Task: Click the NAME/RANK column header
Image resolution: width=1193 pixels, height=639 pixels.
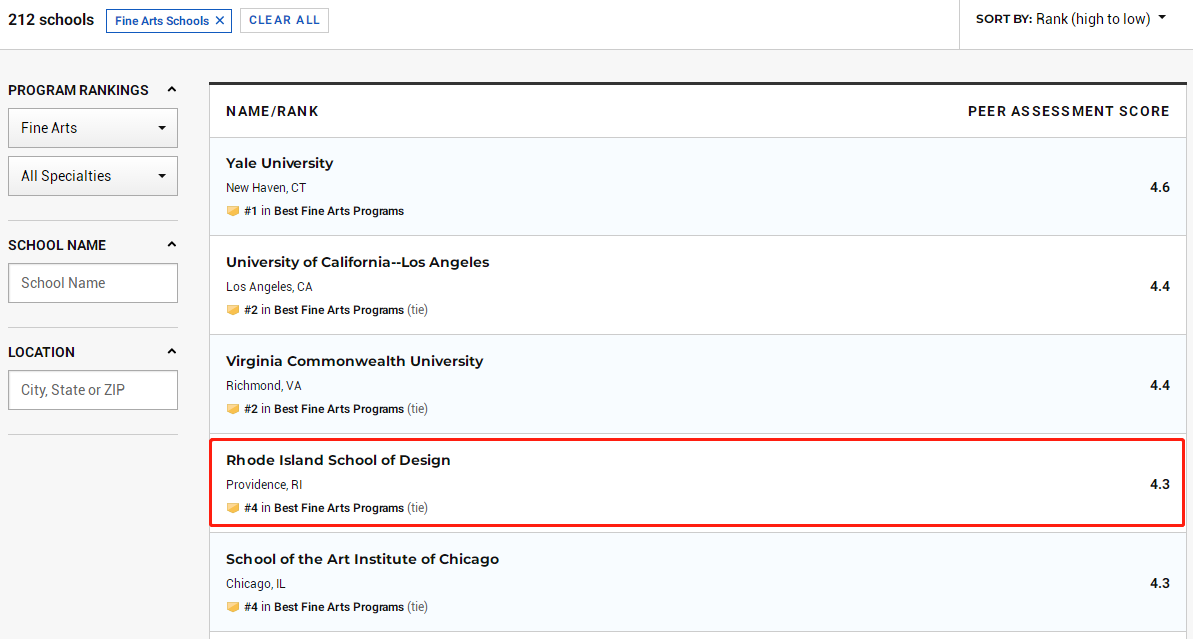Action: pyautogui.click(x=272, y=111)
